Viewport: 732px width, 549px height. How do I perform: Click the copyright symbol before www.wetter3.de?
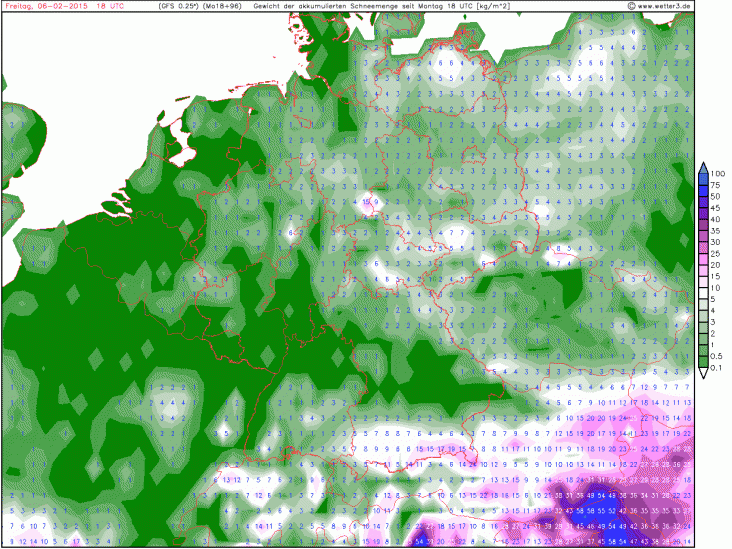(x=633, y=6)
